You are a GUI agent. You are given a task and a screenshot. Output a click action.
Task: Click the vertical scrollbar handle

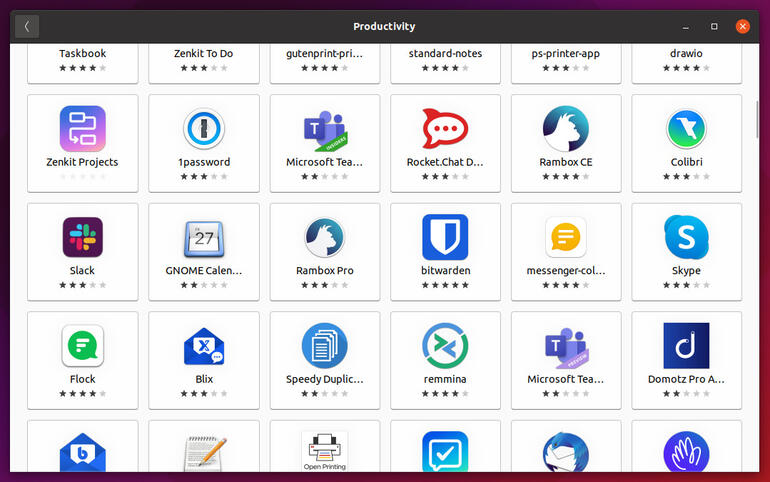coord(757,119)
